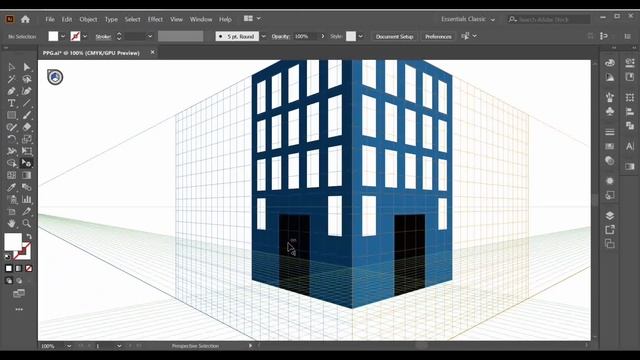This screenshot has width=640, height=360.
Task: Click the perspective plane switching widget
Action: pos(55,77)
